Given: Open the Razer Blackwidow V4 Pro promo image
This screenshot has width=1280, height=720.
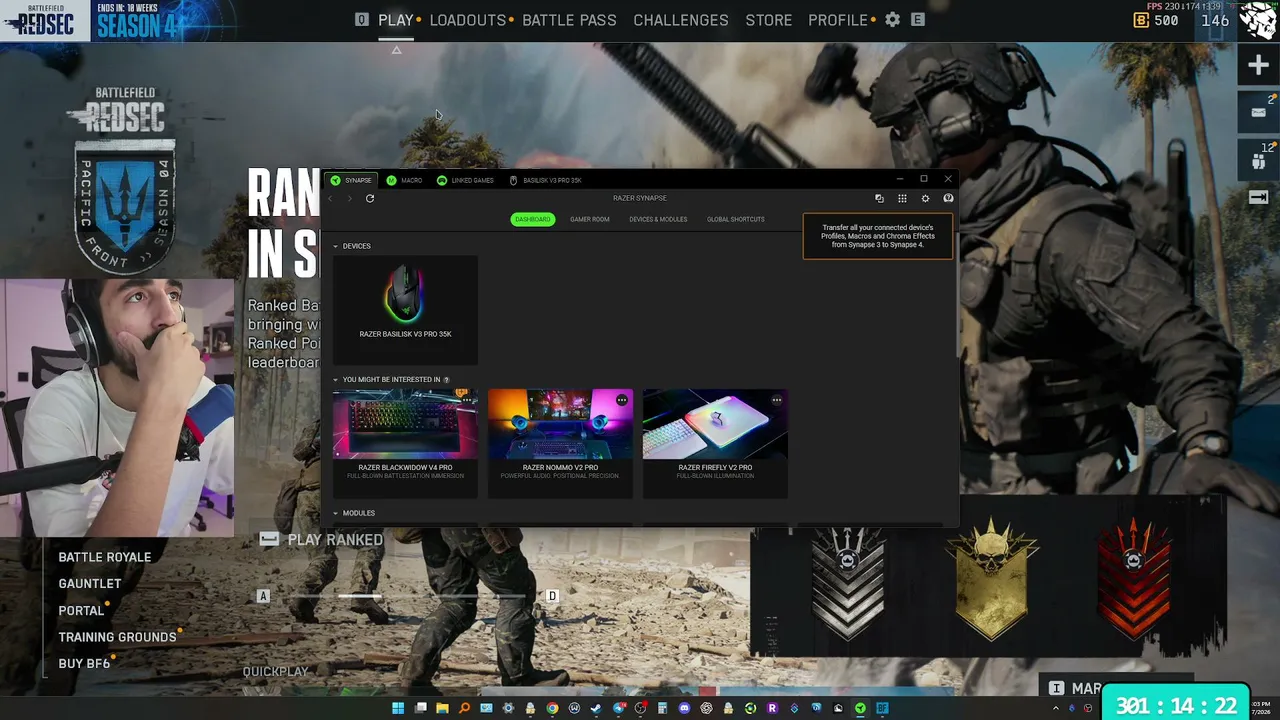Looking at the screenshot, I should [405, 424].
